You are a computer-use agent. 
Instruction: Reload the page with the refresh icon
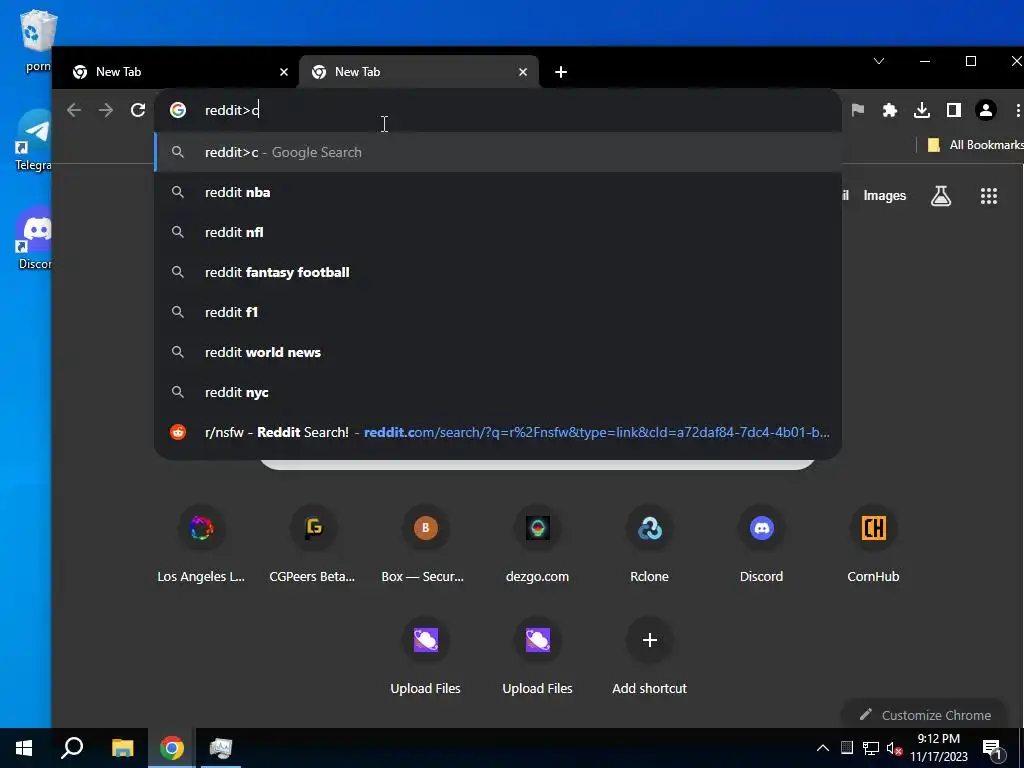(138, 110)
